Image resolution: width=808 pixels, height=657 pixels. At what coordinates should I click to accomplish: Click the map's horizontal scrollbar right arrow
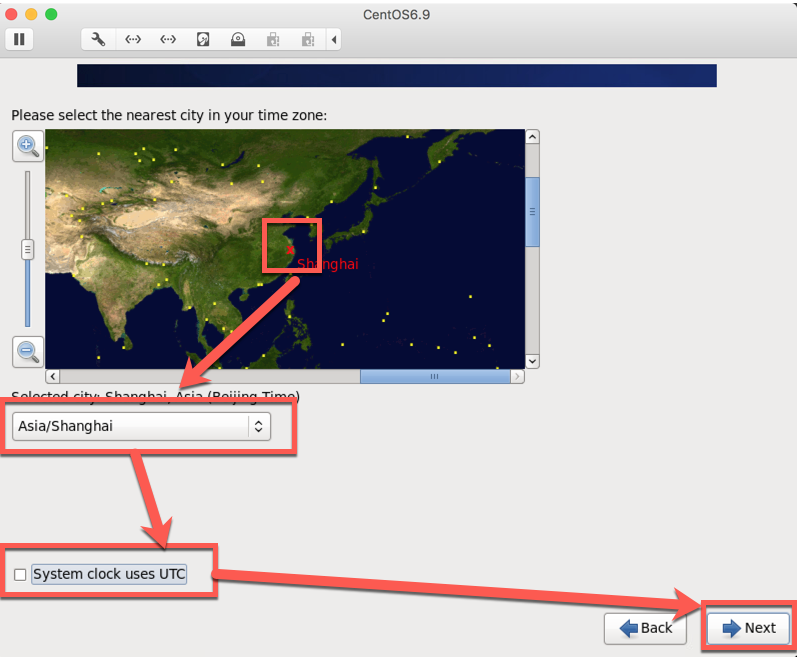pos(518,376)
